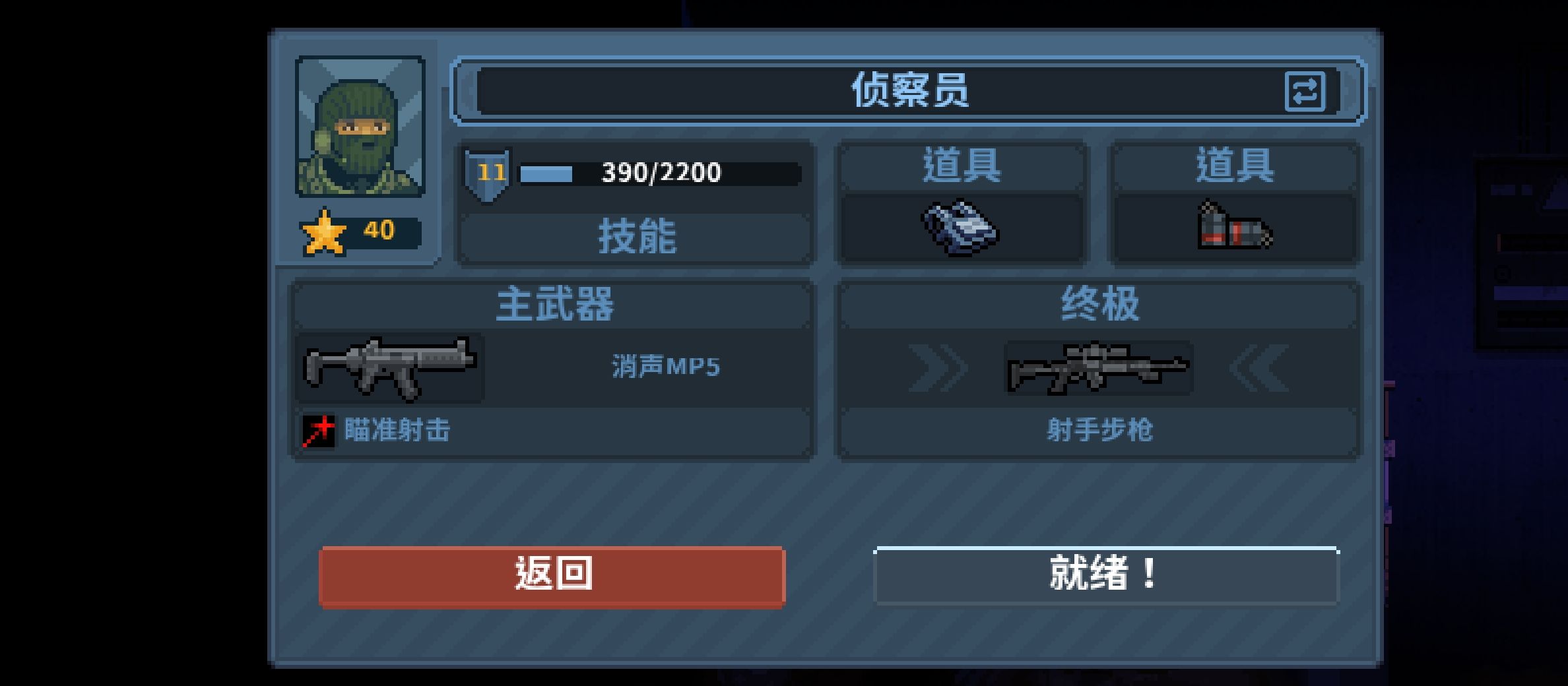Open the second 道具 item slot header
This screenshot has width=1568, height=686.
(1235, 165)
